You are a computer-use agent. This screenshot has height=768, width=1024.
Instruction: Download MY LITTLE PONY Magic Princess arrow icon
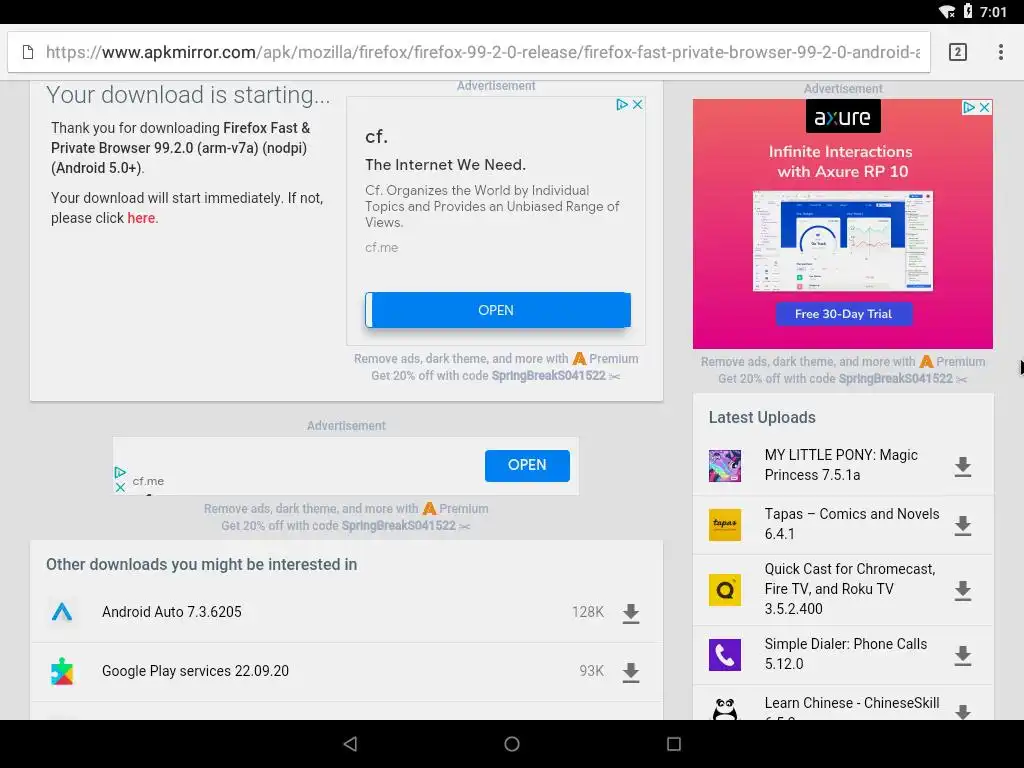pos(963,467)
